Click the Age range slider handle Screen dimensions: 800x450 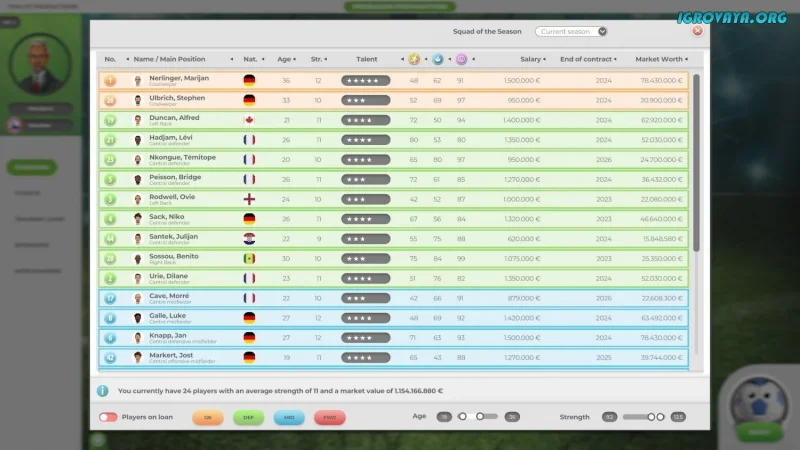point(480,416)
